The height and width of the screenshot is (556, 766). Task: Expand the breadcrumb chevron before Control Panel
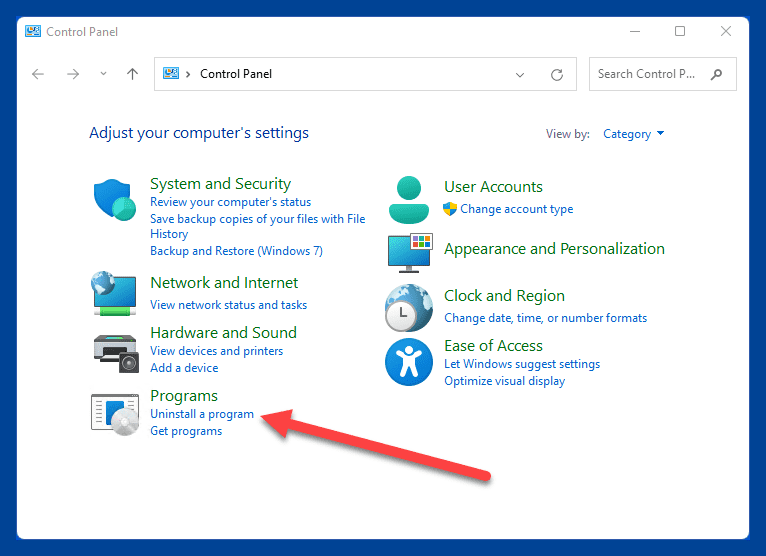pyautogui.click(x=188, y=74)
